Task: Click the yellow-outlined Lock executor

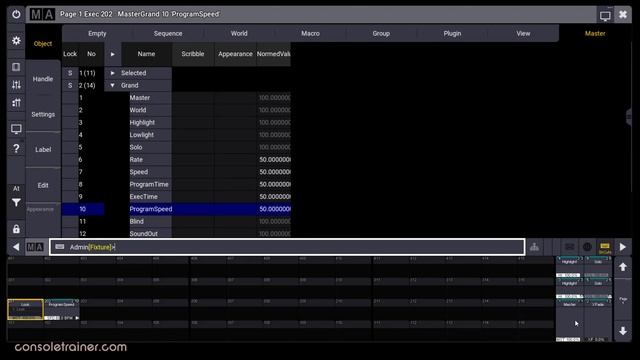Action: 25,309
